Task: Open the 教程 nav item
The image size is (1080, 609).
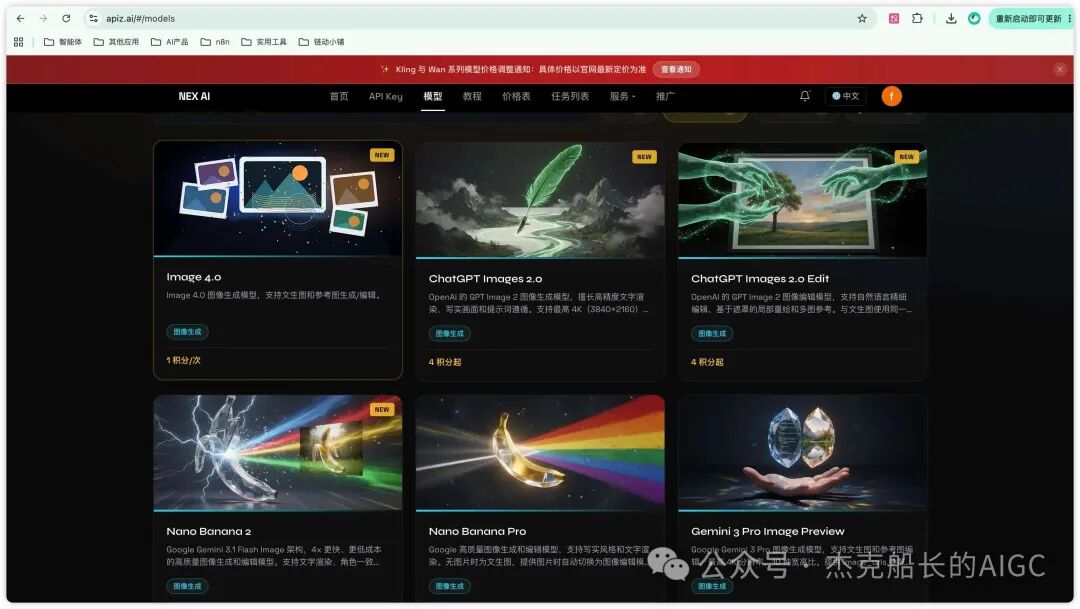Action: pos(472,96)
